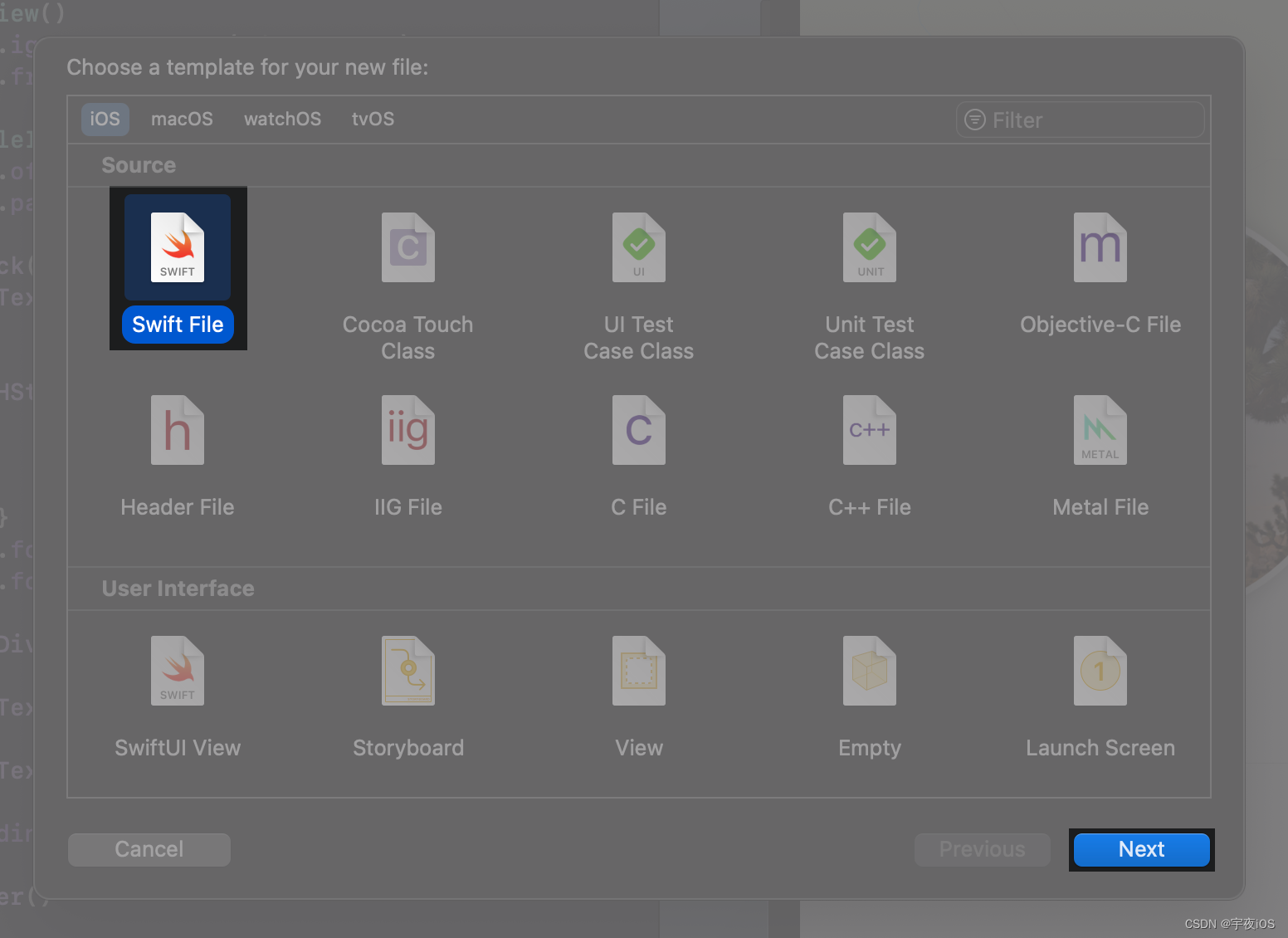Pick the IIG File template icon
1288x938 pixels.
click(408, 430)
